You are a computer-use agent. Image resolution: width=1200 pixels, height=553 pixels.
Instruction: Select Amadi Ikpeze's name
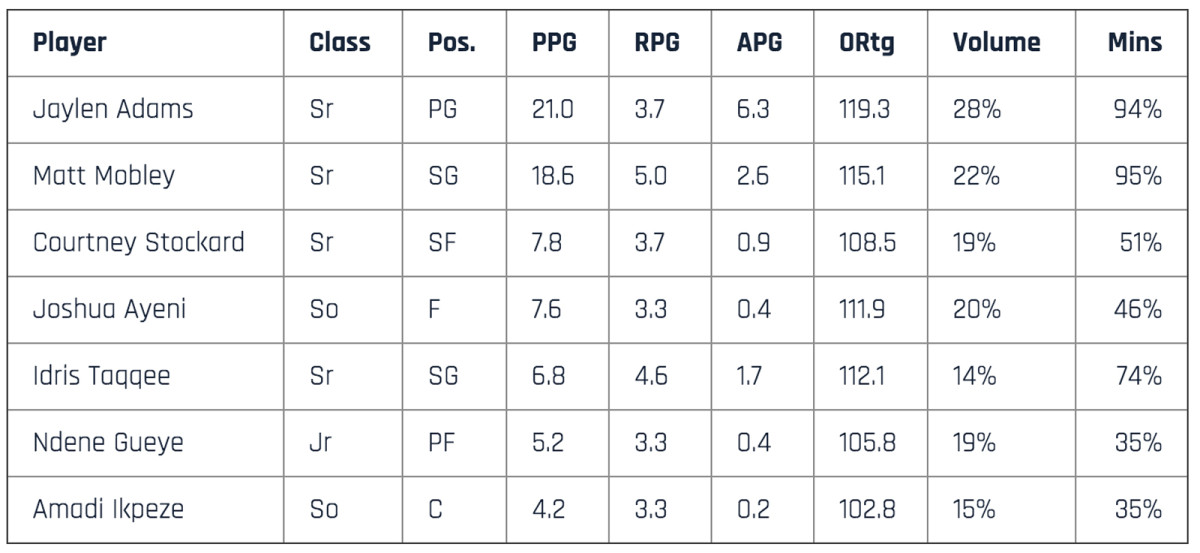[x=108, y=509]
